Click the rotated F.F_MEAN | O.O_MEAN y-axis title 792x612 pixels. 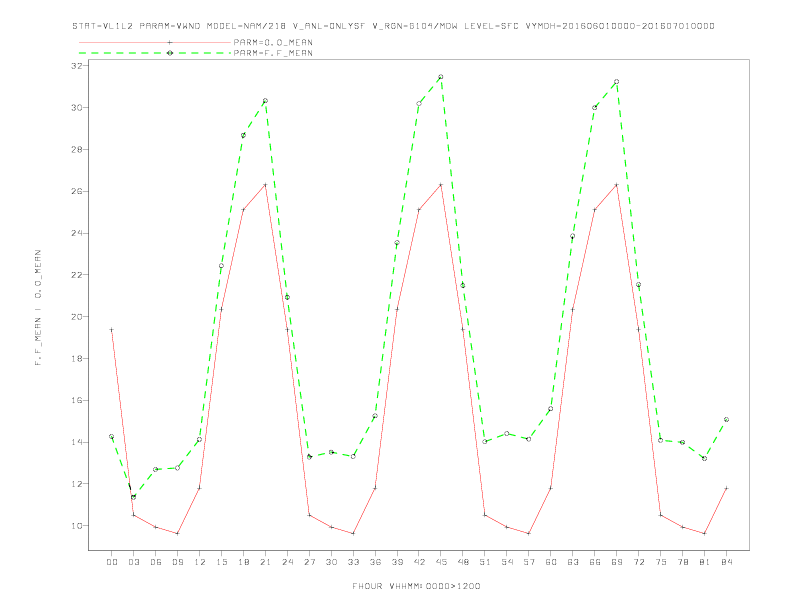click(x=38, y=308)
